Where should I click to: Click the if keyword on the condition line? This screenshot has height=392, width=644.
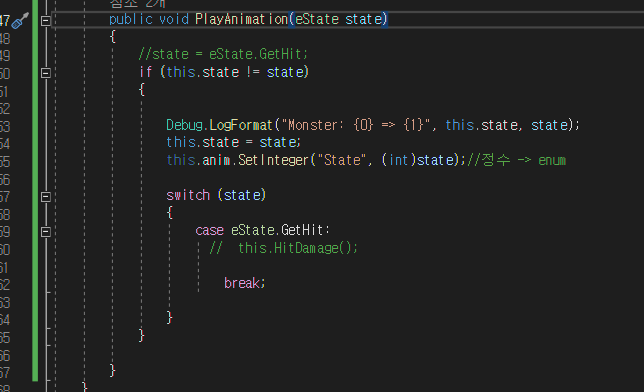click(146, 72)
